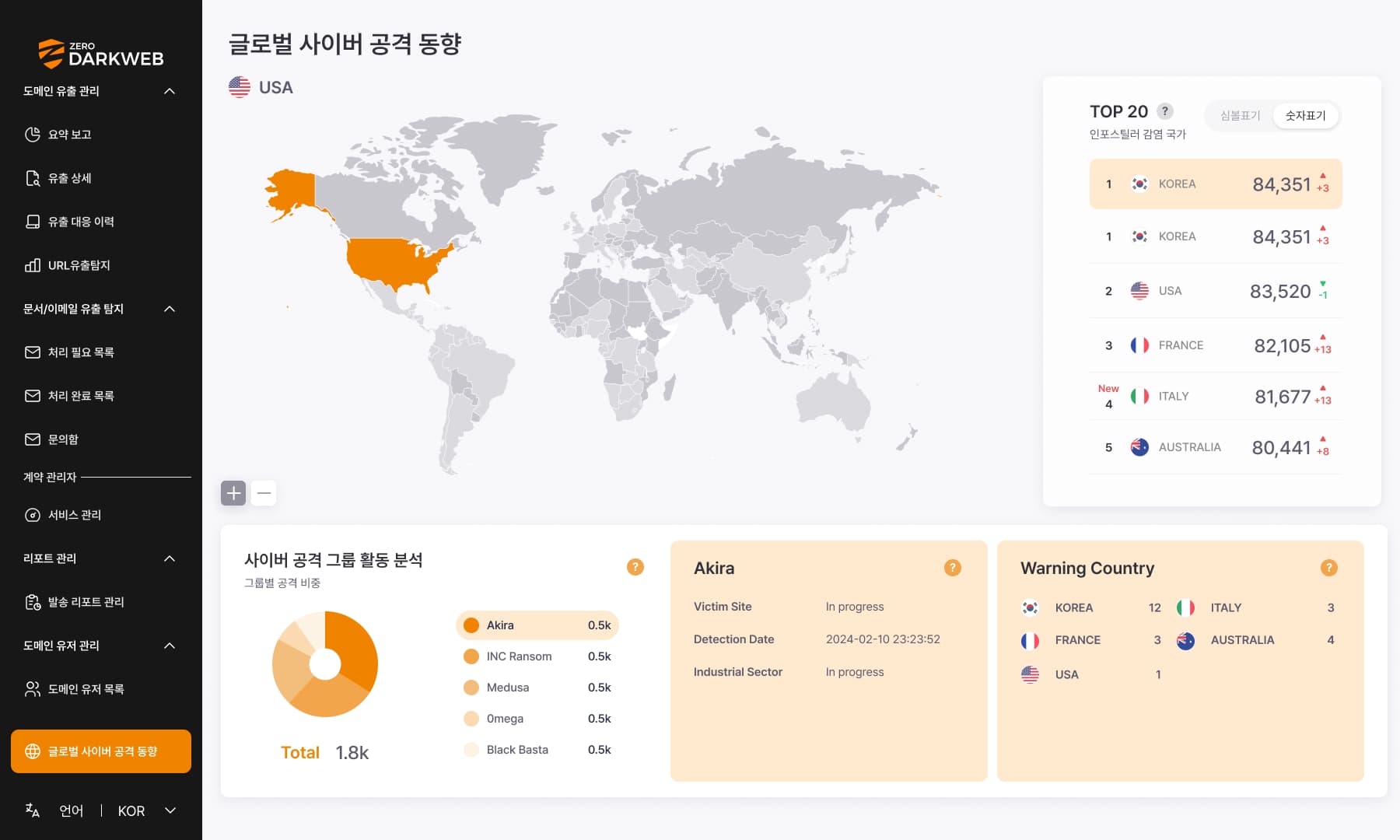Click the highlighted USA region on map

397,261
